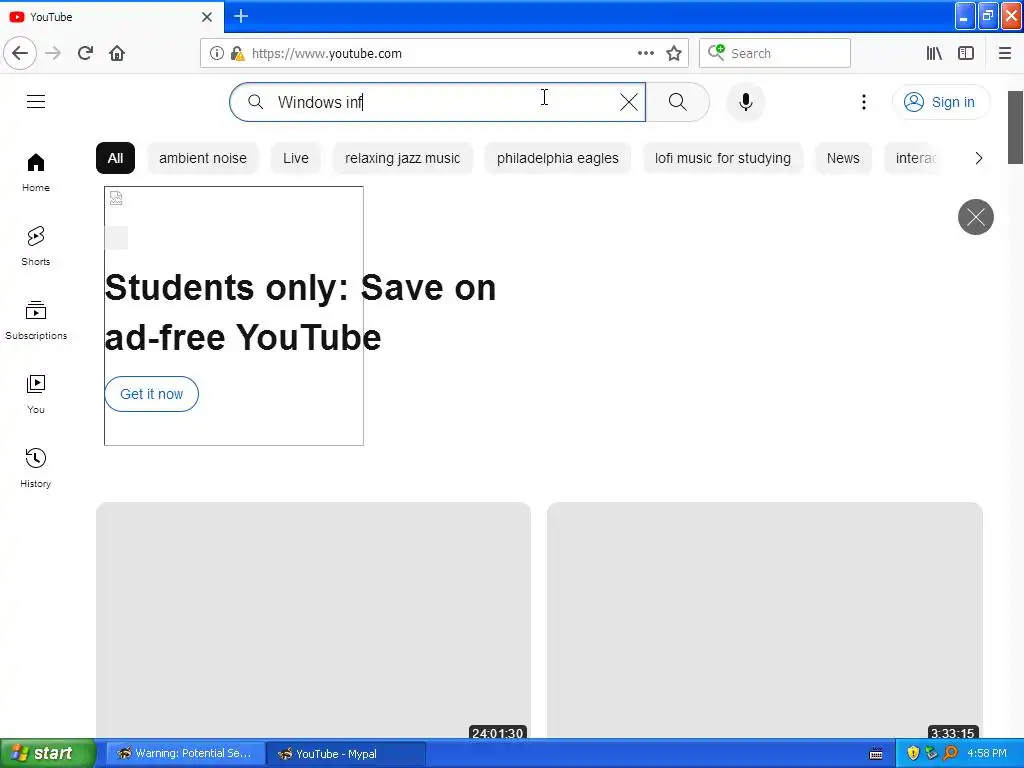The image size is (1024, 768).
Task: Click the address bar URL youtube.com
Action: point(327,54)
